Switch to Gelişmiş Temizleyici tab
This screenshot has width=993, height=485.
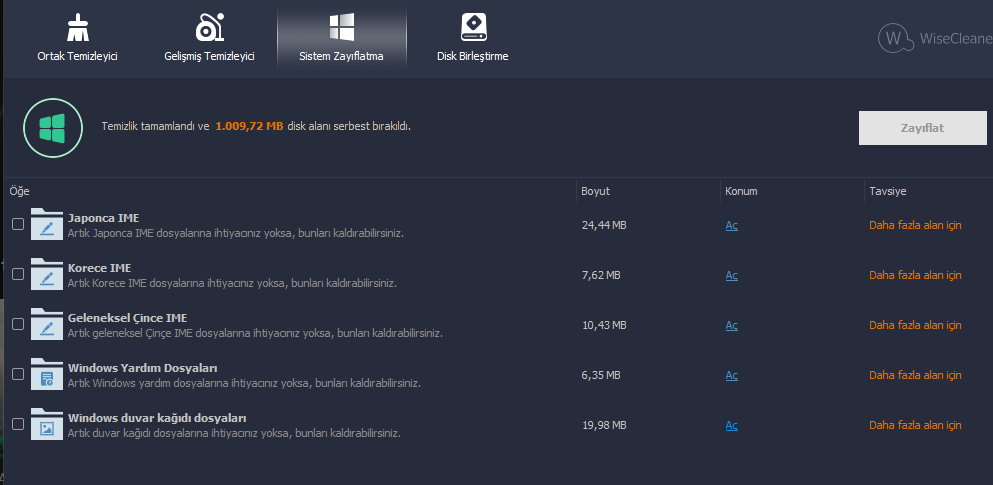[209, 38]
